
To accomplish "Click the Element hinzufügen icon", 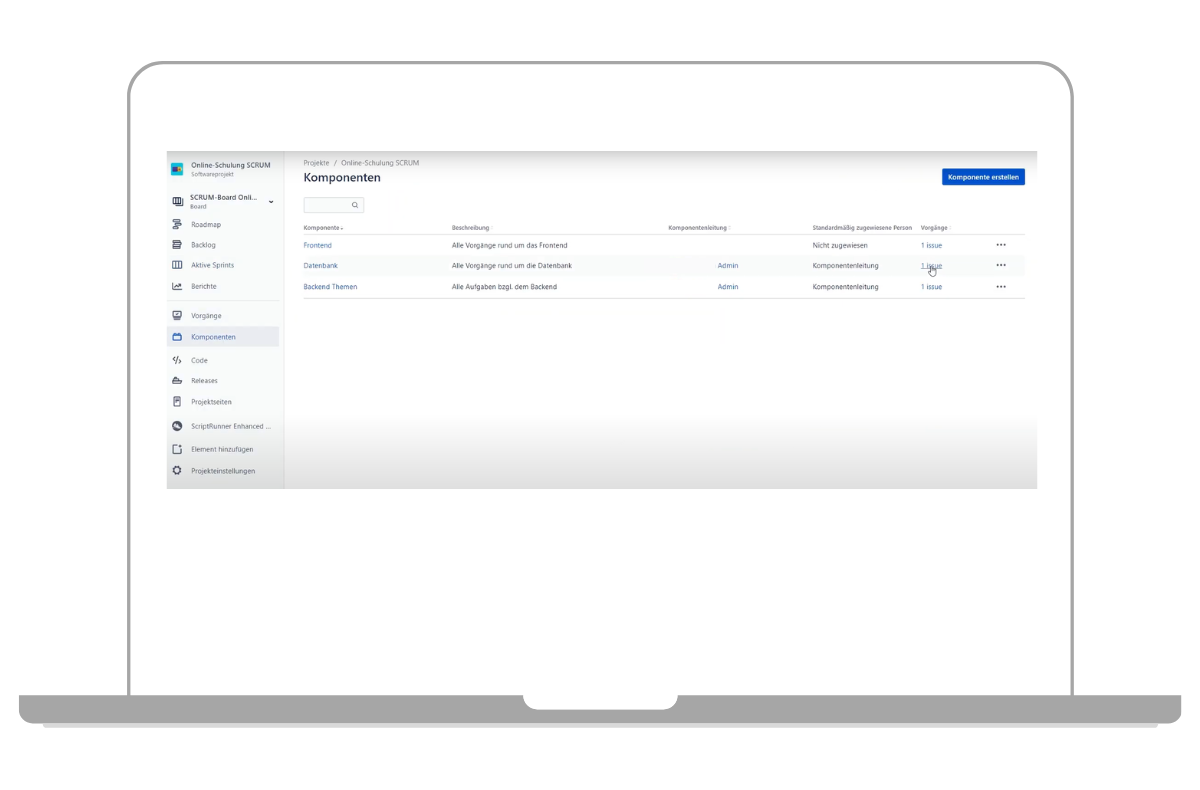I will 177,450.
